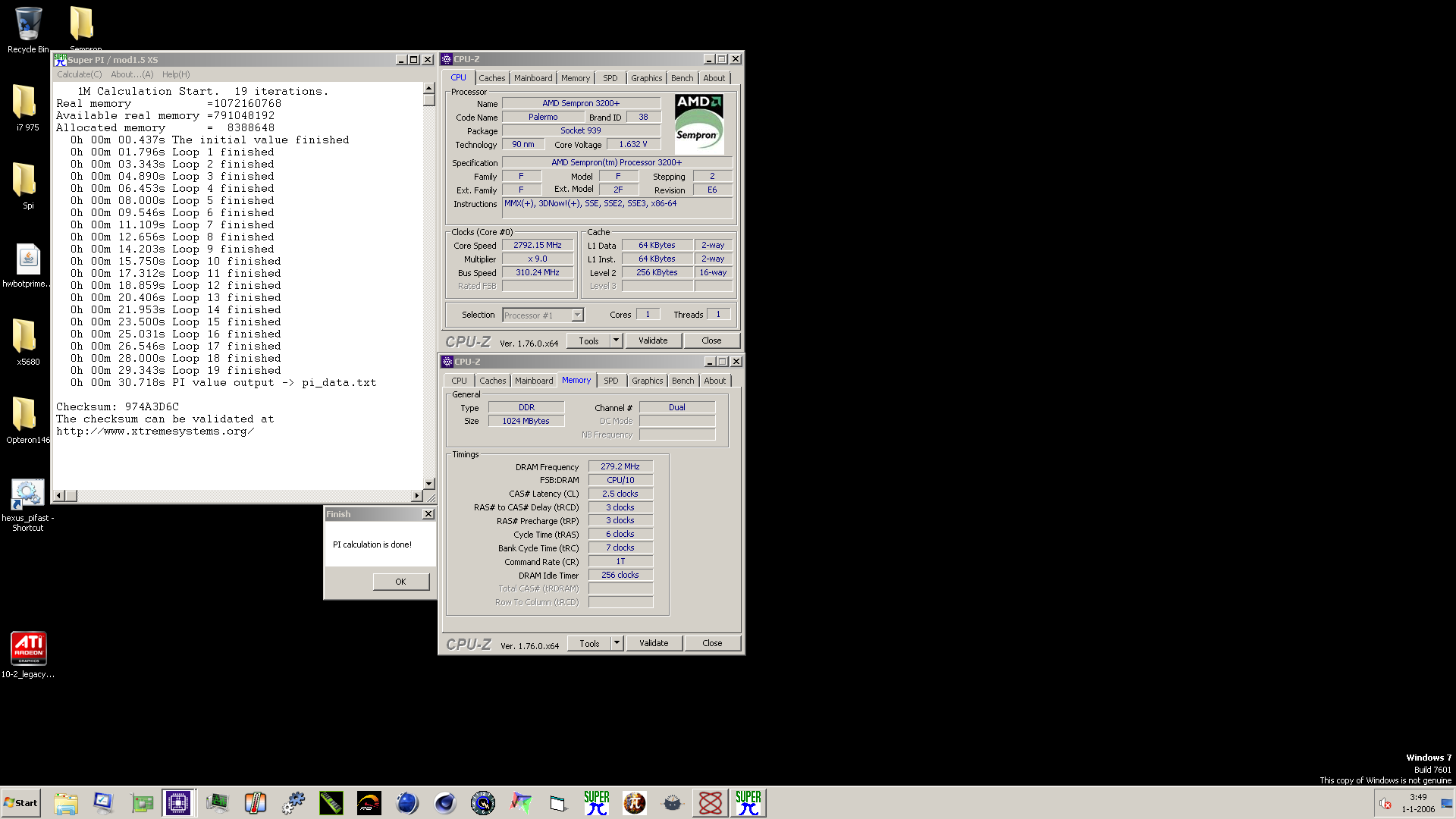Screen dimensions: 1456x819
Task: Click Validate in upper CPU-Z window
Action: pos(653,341)
